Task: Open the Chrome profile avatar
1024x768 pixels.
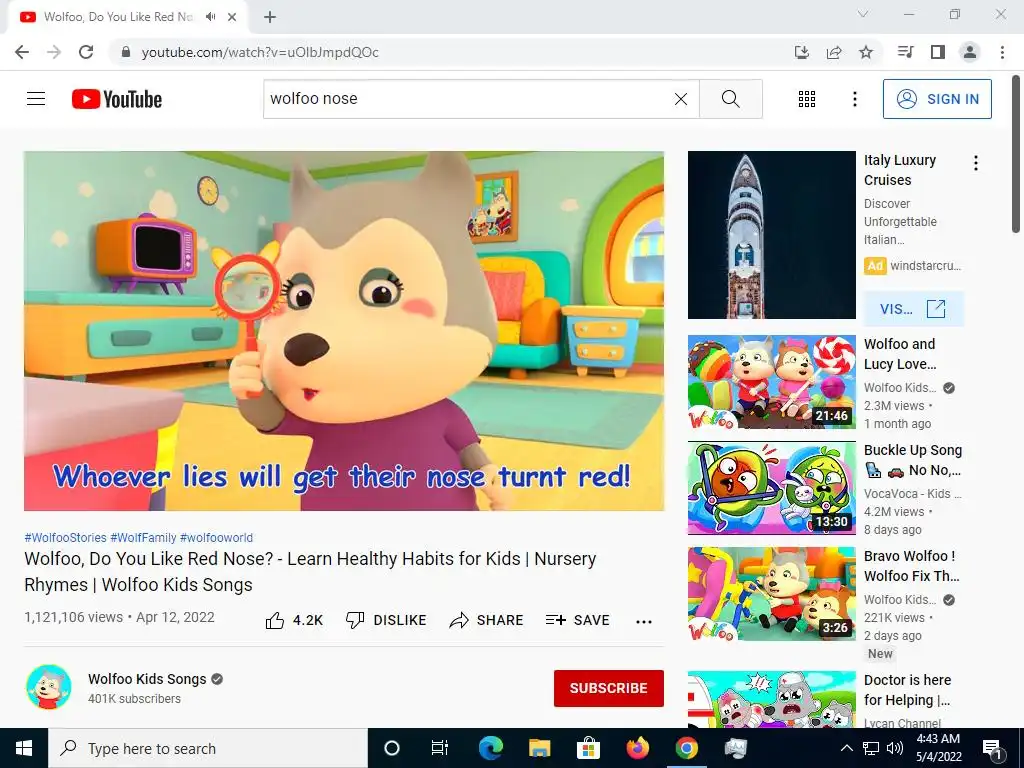Action: coord(970,52)
